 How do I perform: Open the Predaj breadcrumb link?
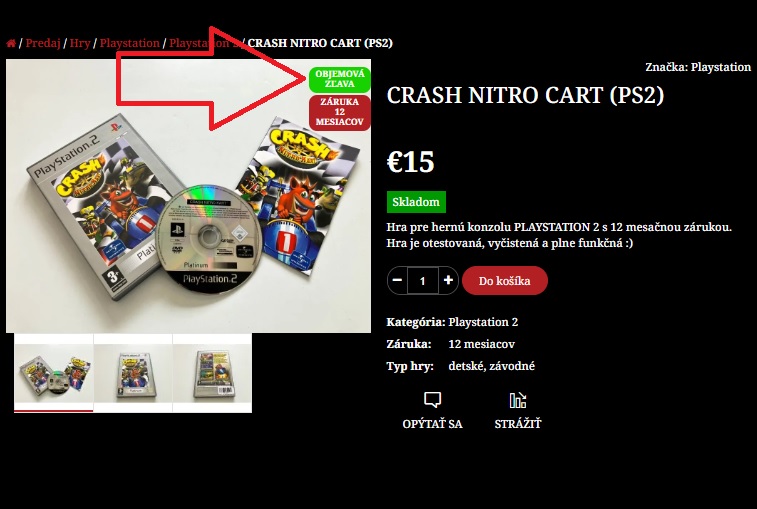tap(43, 43)
